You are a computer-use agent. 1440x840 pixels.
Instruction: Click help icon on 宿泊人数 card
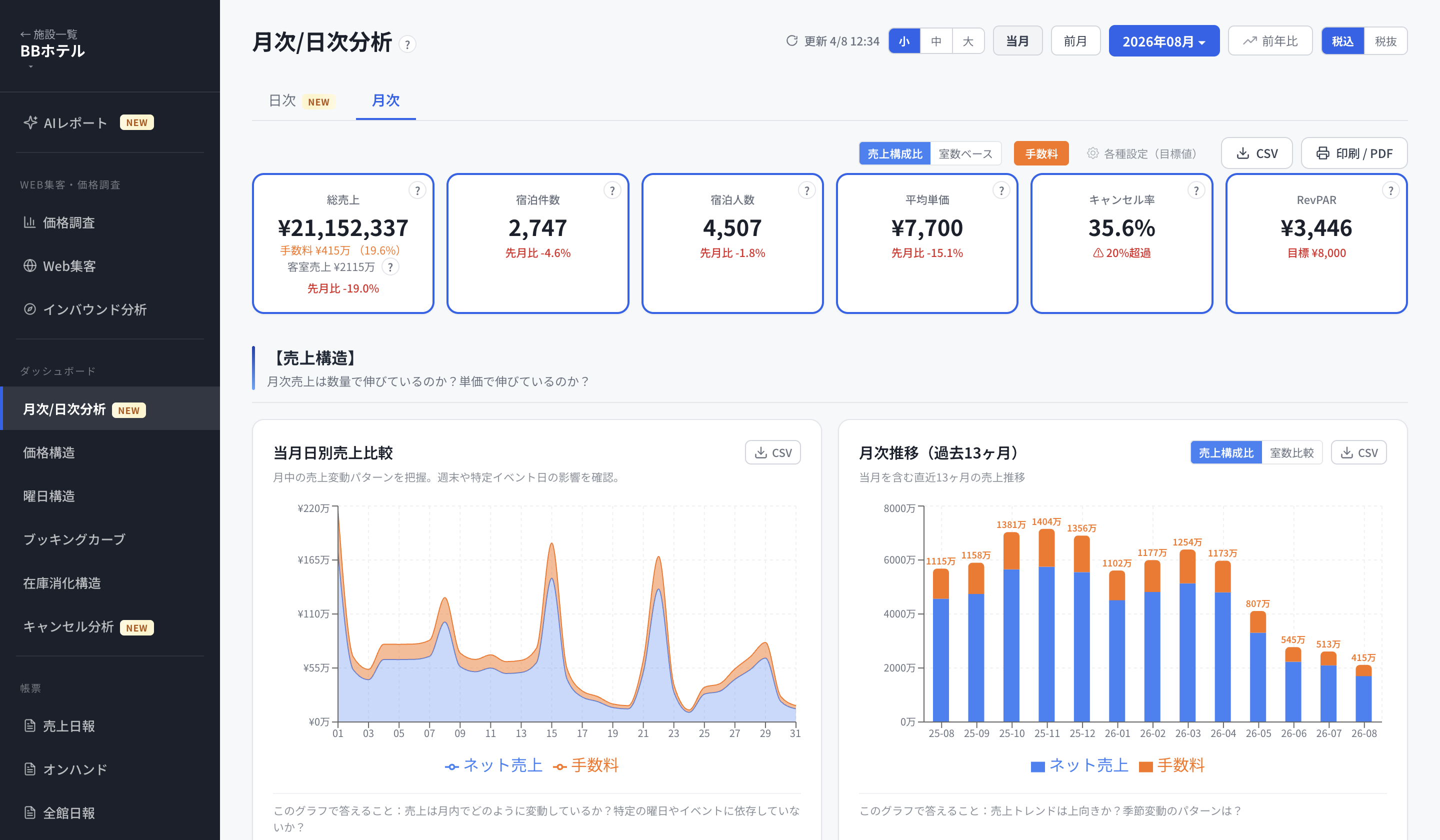tap(806, 190)
